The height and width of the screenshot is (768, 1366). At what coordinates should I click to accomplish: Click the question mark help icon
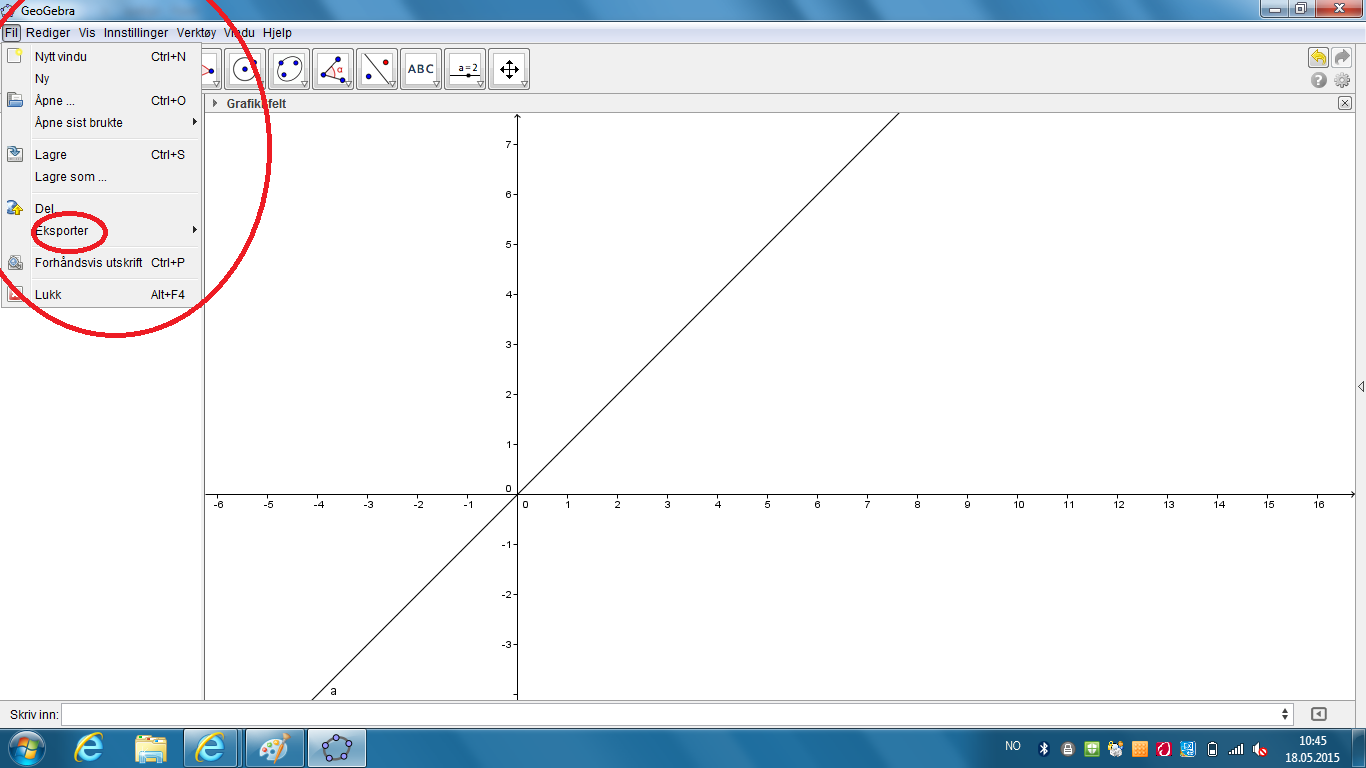point(1319,80)
